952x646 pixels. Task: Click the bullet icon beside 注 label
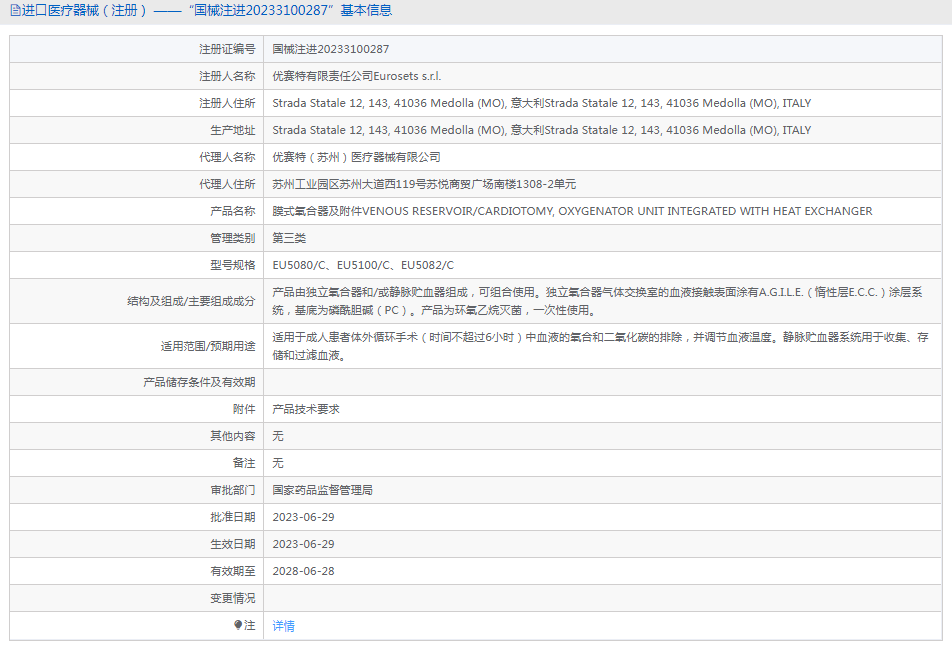click(238, 625)
